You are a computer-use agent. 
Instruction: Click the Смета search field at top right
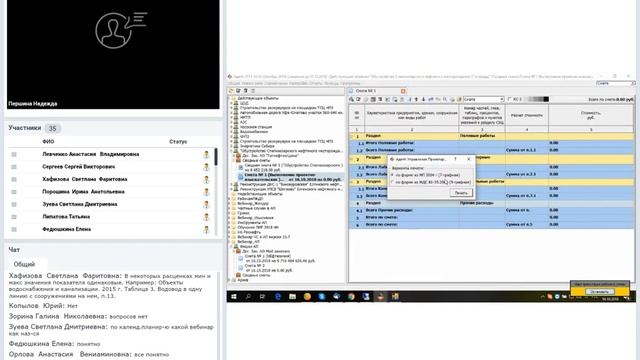tap(615, 83)
